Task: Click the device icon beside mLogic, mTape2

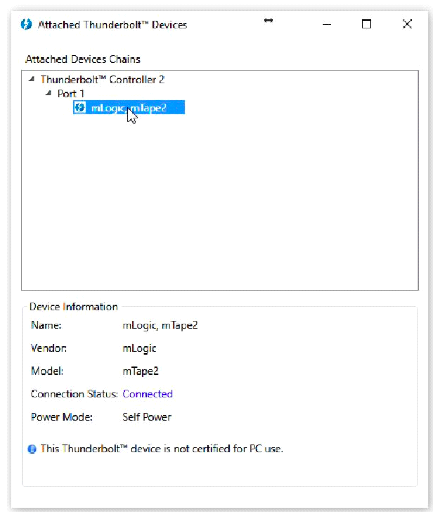Action: (x=80, y=107)
